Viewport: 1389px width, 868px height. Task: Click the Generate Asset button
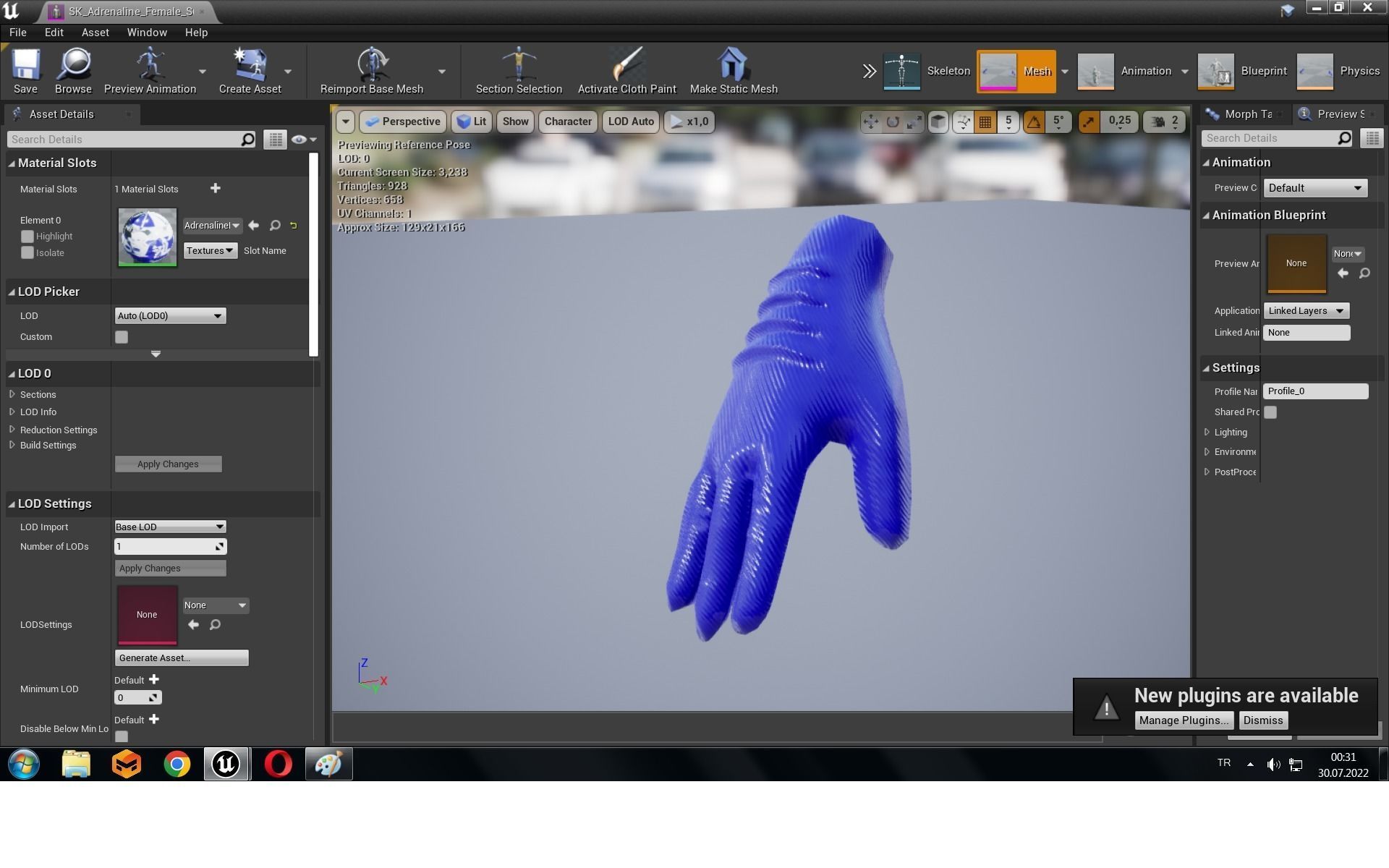click(182, 658)
